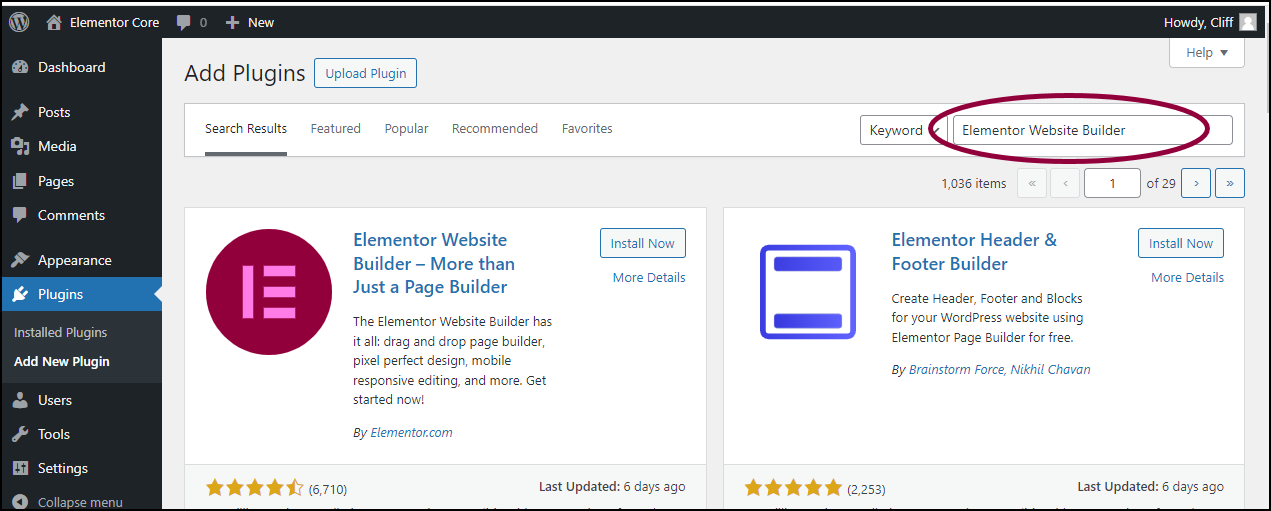
Task: Switch to the Popular tab
Action: pyautogui.click(x=406, y=129)
